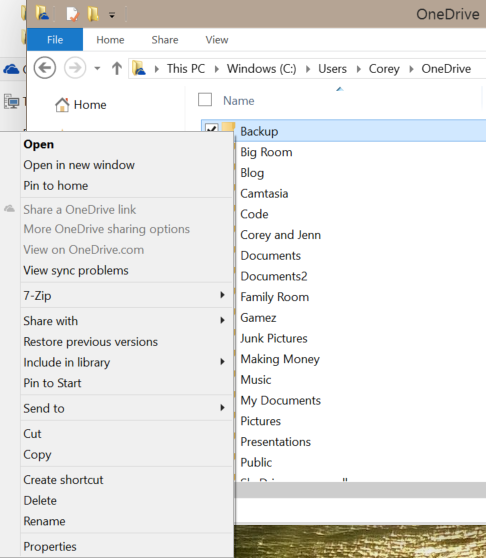Click OneDrive in the address path
The height and width of the screenshot is (558, 486).
[x=446, y=68]
